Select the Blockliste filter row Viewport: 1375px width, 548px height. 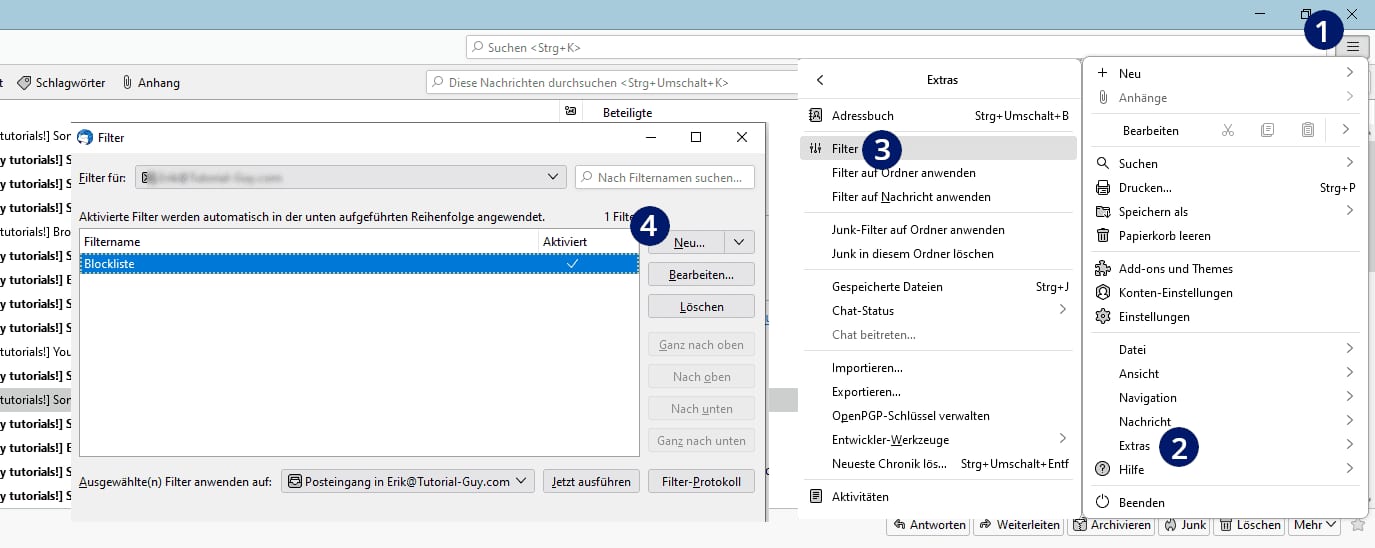pos(359,264)
